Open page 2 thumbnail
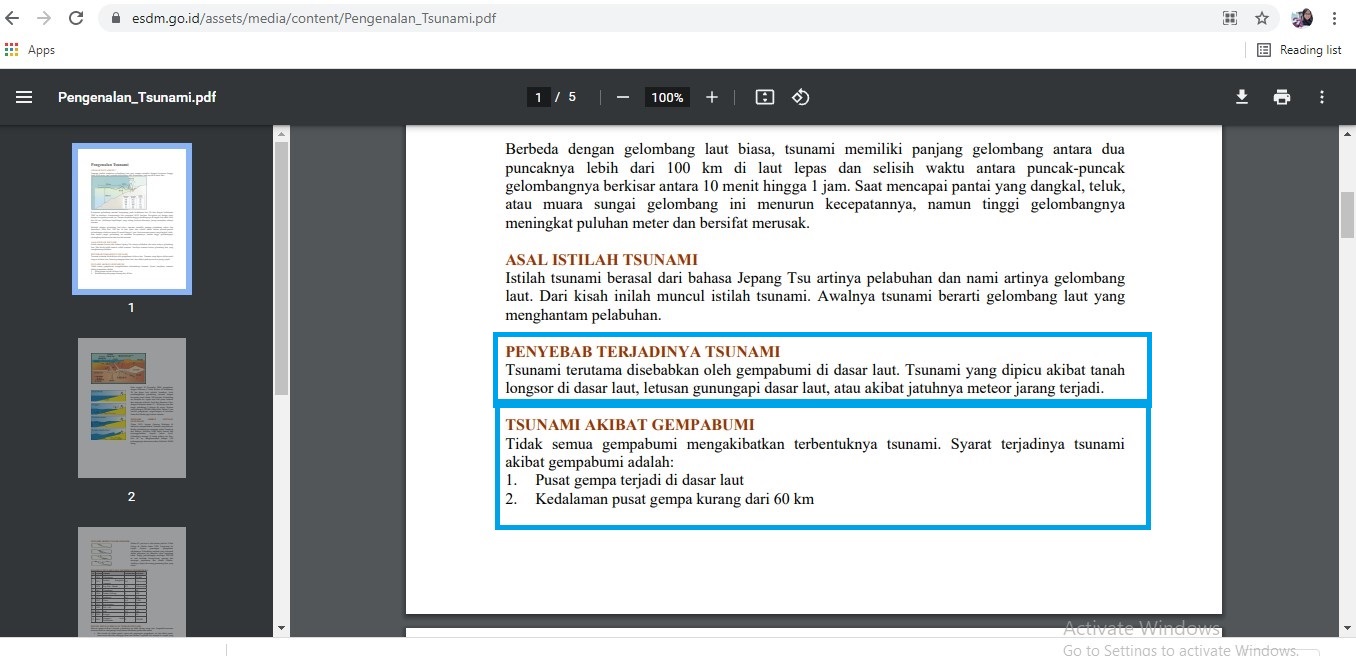Viewport: 1356px width, 656px height. click(x=132, y=408)
